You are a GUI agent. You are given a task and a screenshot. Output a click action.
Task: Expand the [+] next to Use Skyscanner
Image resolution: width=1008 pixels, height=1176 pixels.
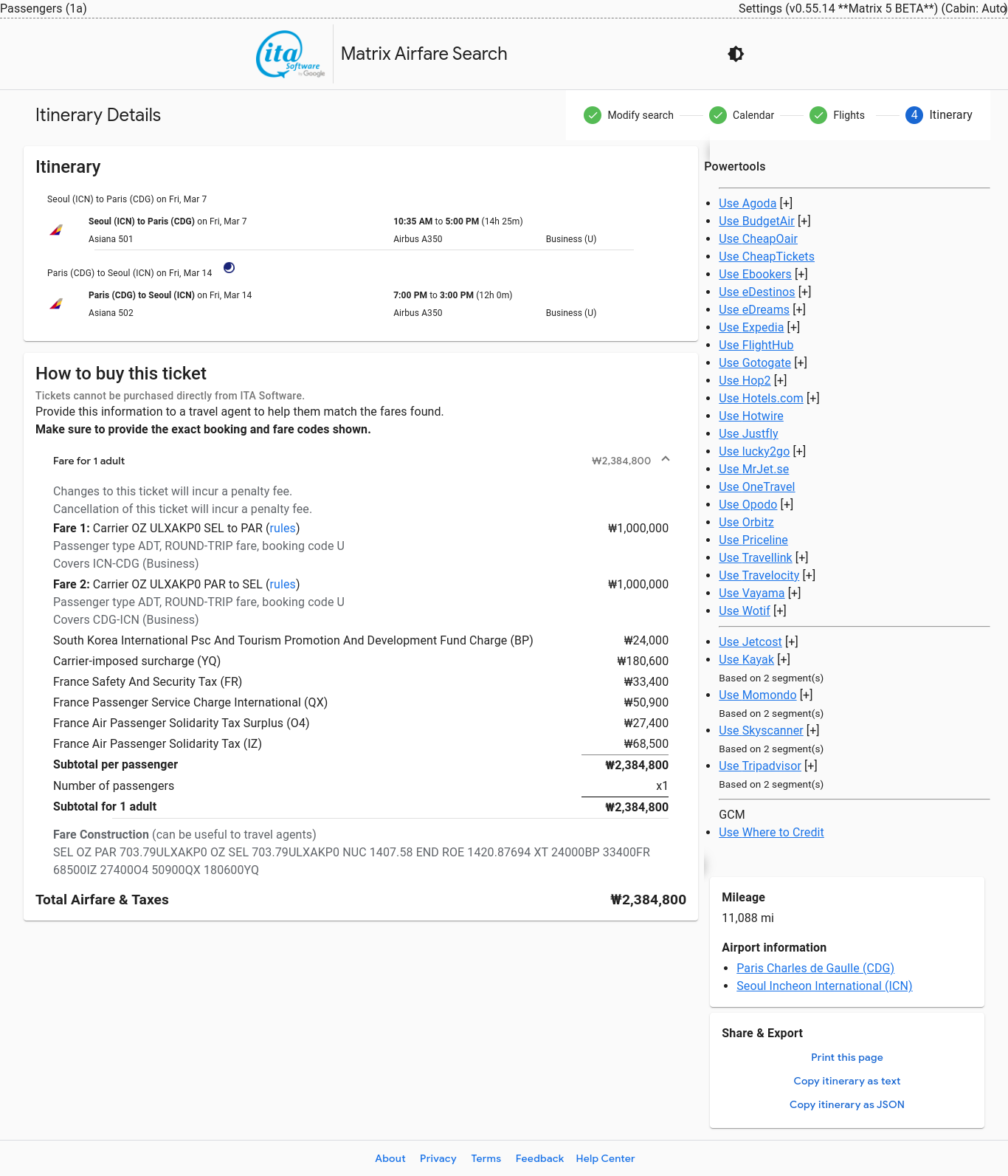[x=813, y=731]
